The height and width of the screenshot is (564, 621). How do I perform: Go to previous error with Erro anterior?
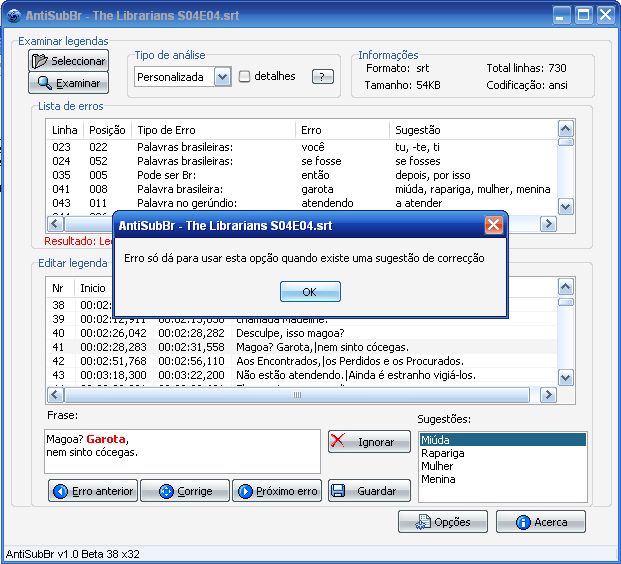tap(93, 491)
